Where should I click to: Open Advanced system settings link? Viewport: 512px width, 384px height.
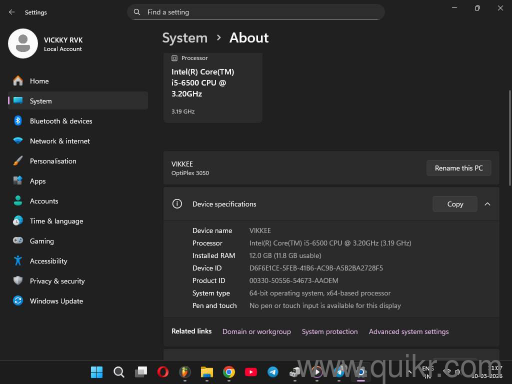pos(409,332)
